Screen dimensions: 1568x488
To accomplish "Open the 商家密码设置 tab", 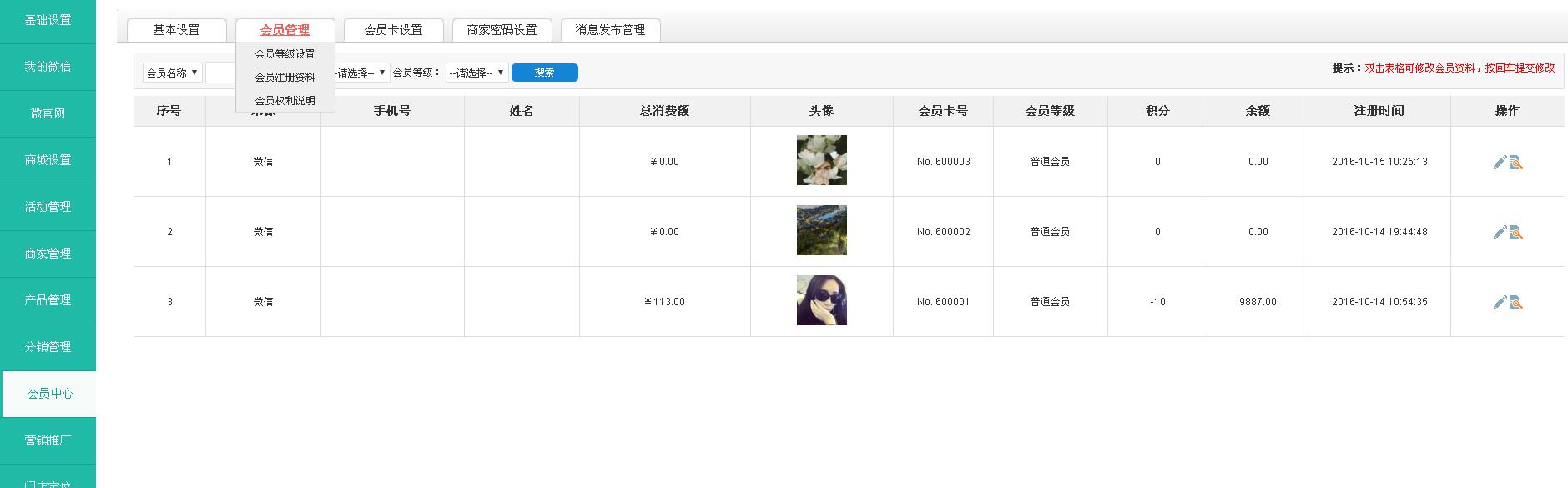I will [x=502, y=30].
